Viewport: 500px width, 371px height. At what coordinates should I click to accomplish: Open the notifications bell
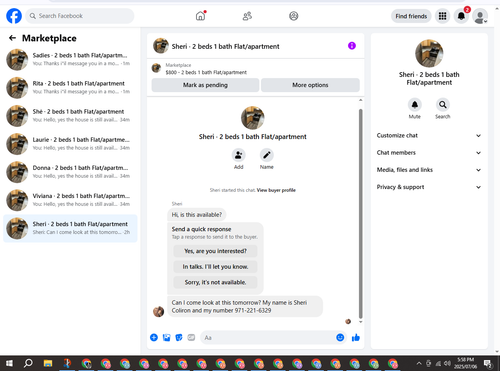tap(461, 16)
